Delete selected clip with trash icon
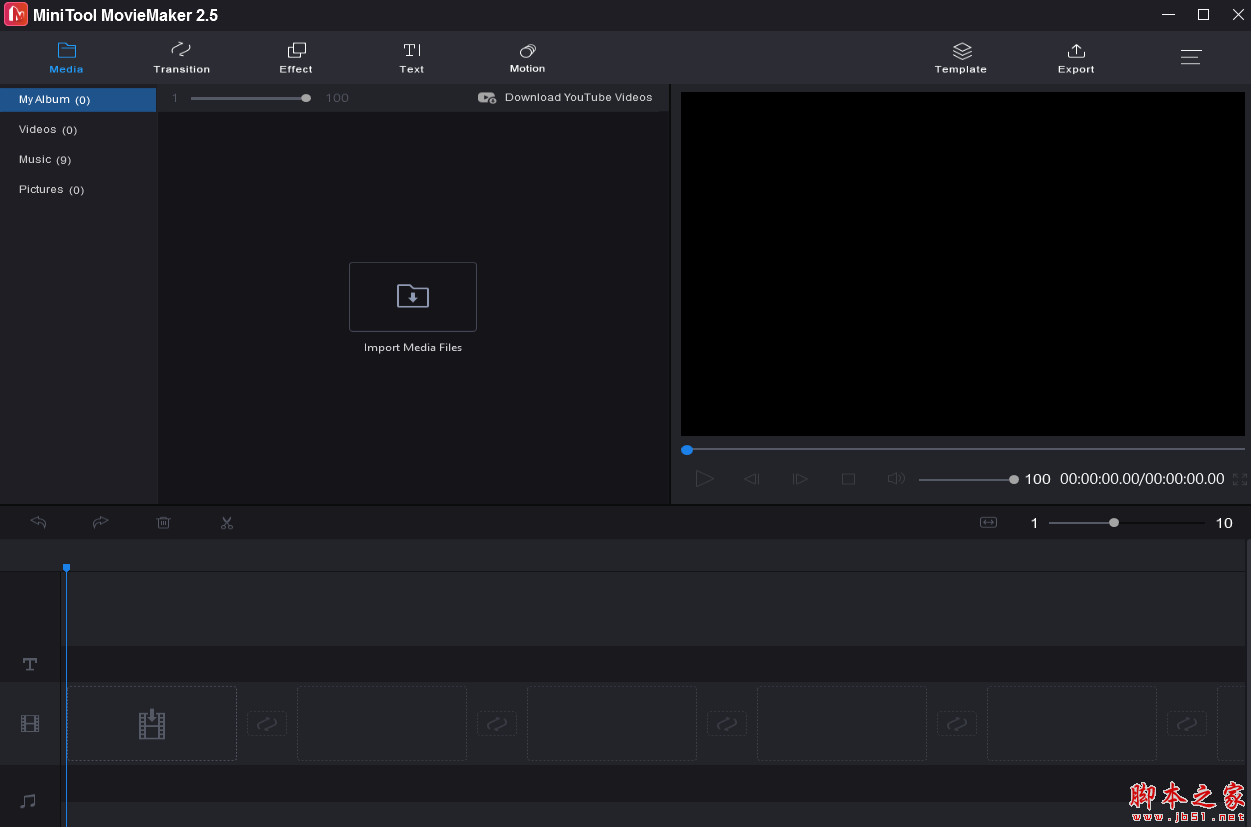The image size is (1256, 828). click(164, 522)
